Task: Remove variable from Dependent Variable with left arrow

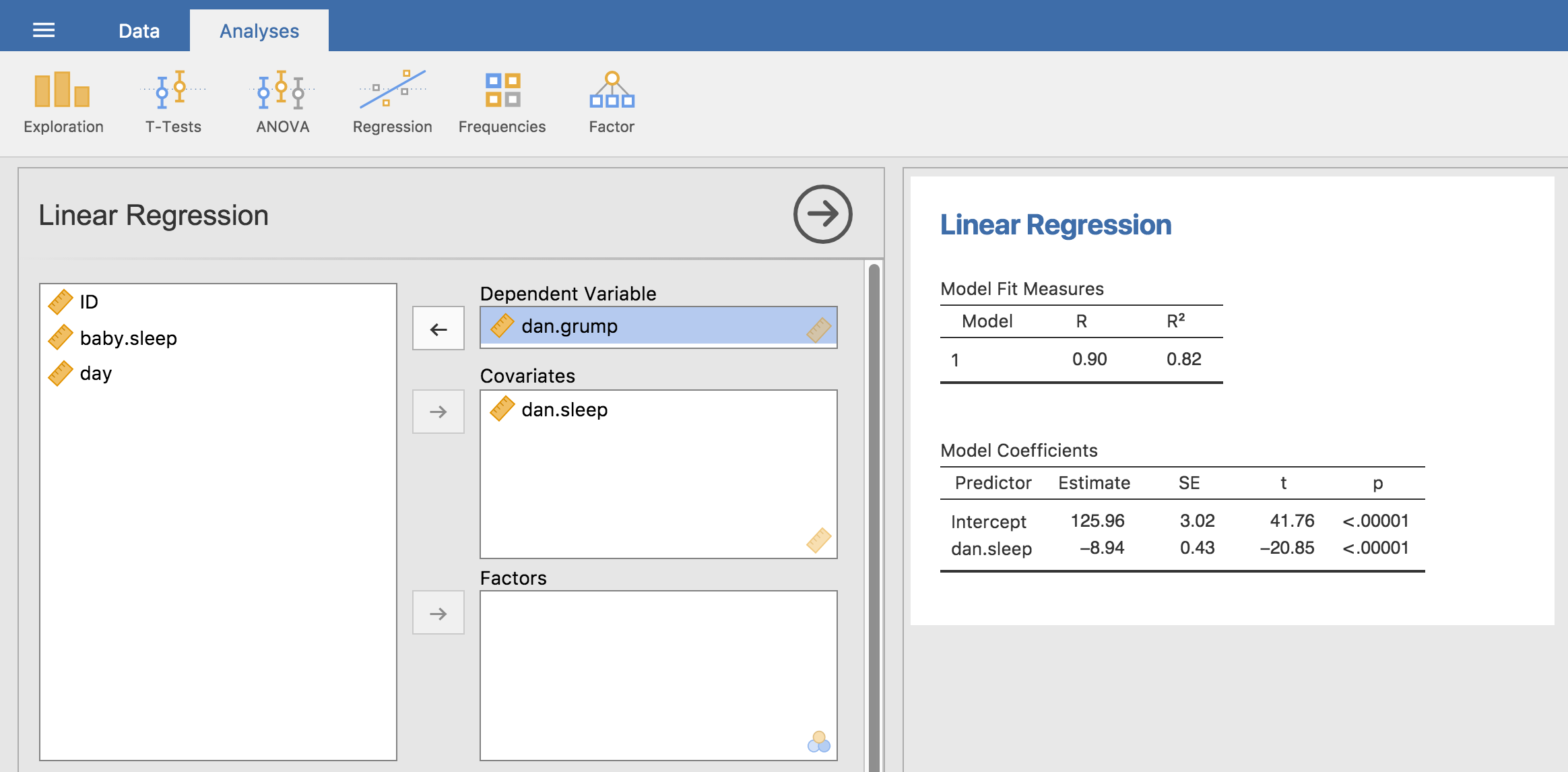Action: (438, 329)
